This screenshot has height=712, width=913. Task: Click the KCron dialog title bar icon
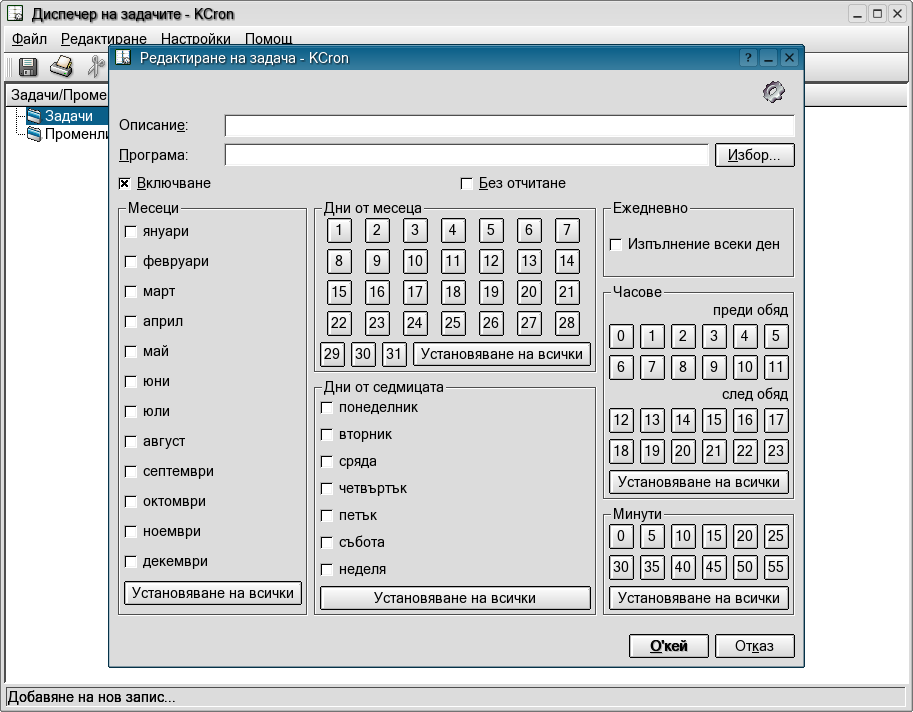(x=123, y=58)
